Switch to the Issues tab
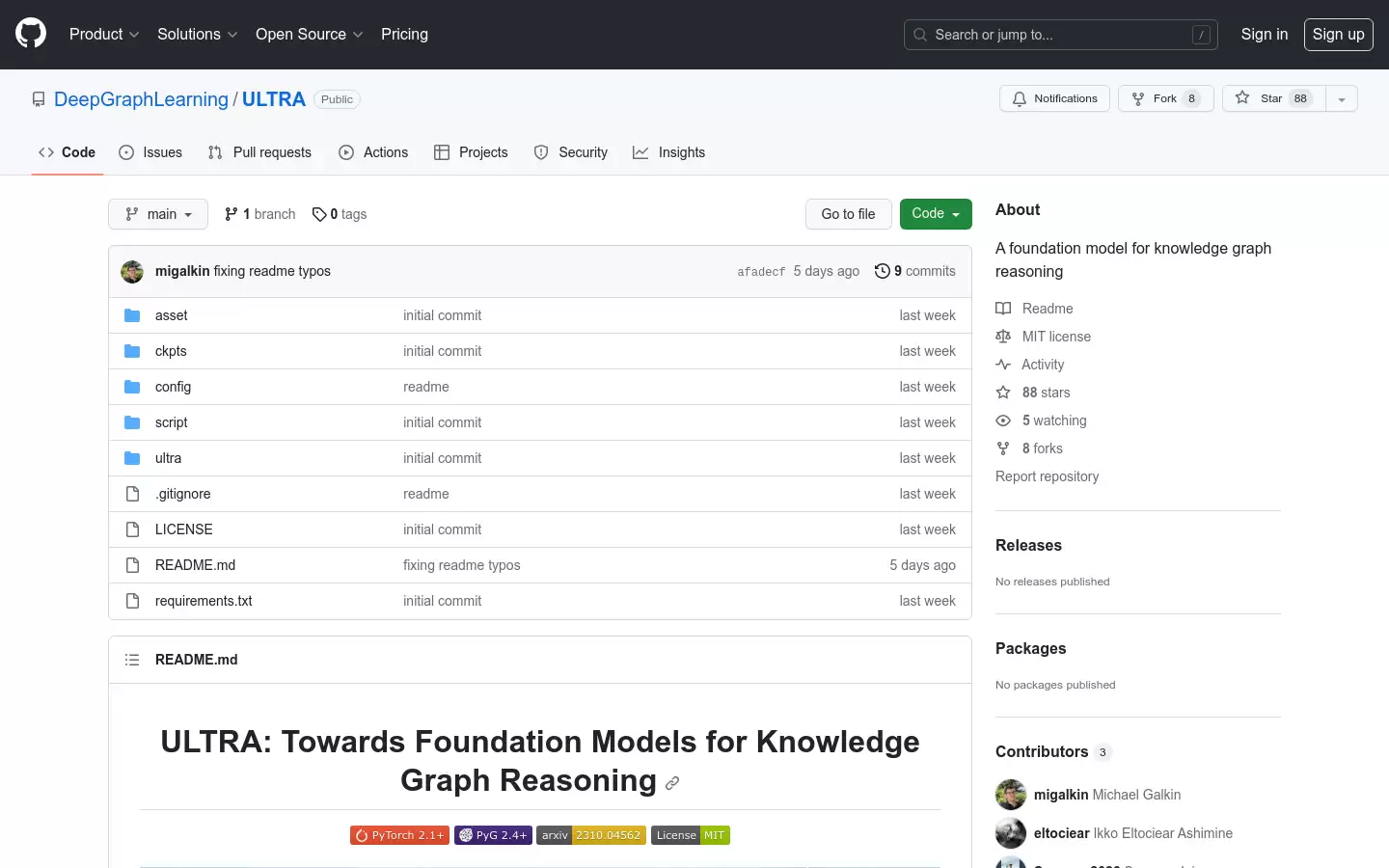 pyautogui.click(x=150, y=152)
